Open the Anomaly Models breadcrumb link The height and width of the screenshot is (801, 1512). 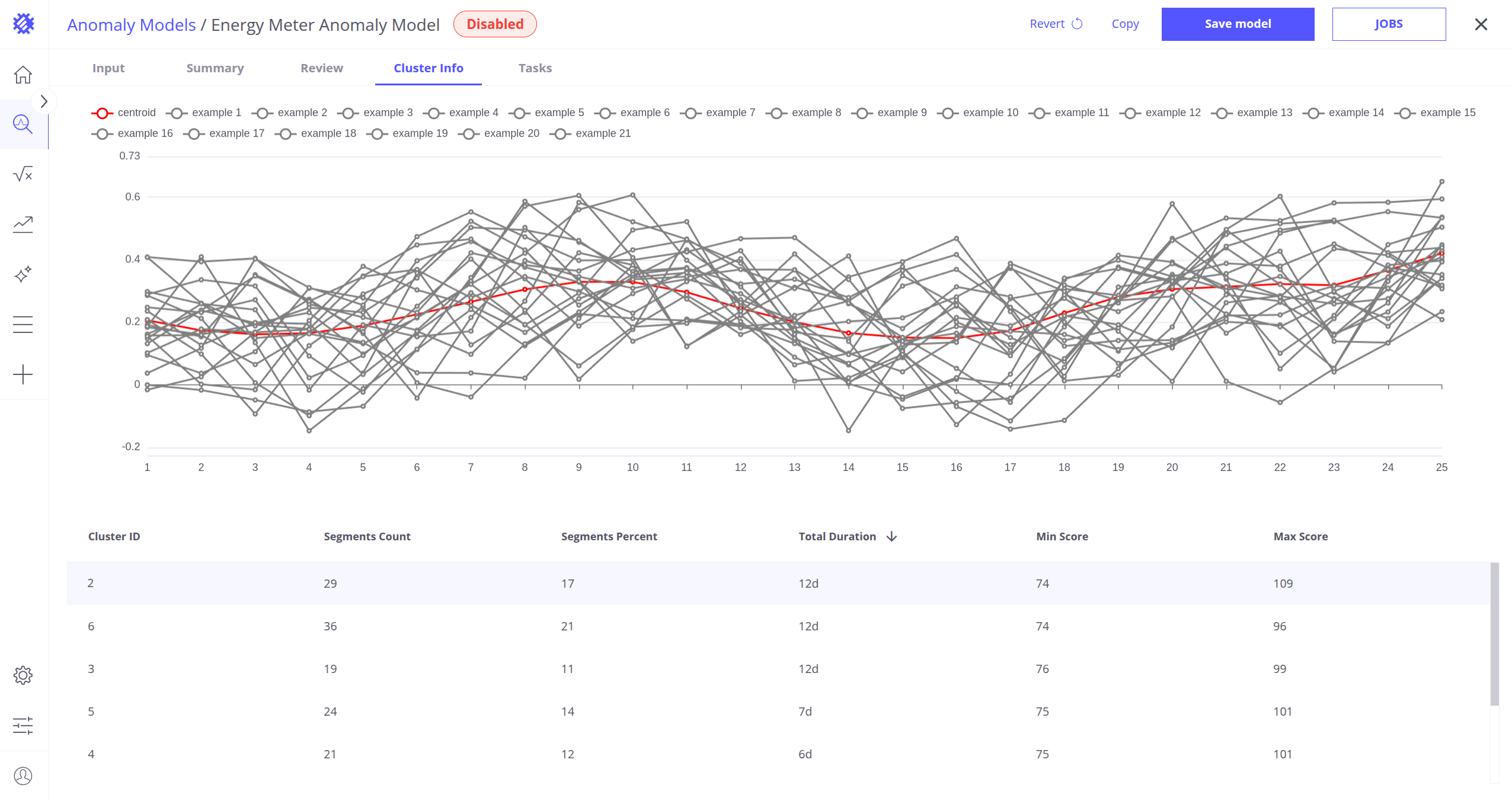pos(132,25)
